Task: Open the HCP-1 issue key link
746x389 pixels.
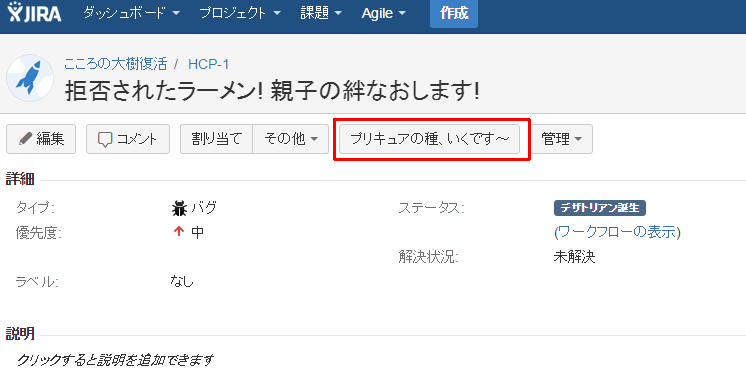Action: point(208,64)
